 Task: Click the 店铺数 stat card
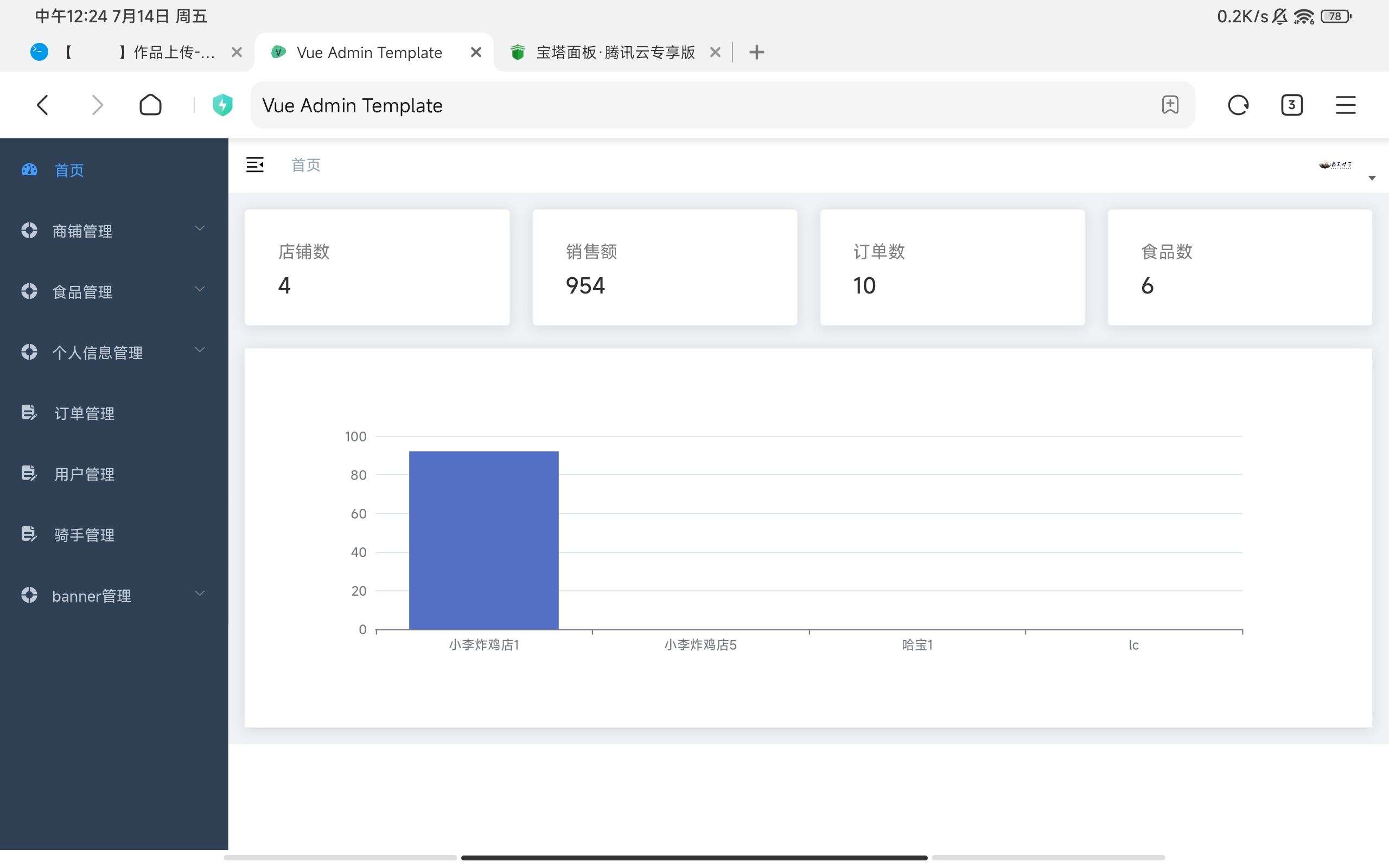pos(377,267)
